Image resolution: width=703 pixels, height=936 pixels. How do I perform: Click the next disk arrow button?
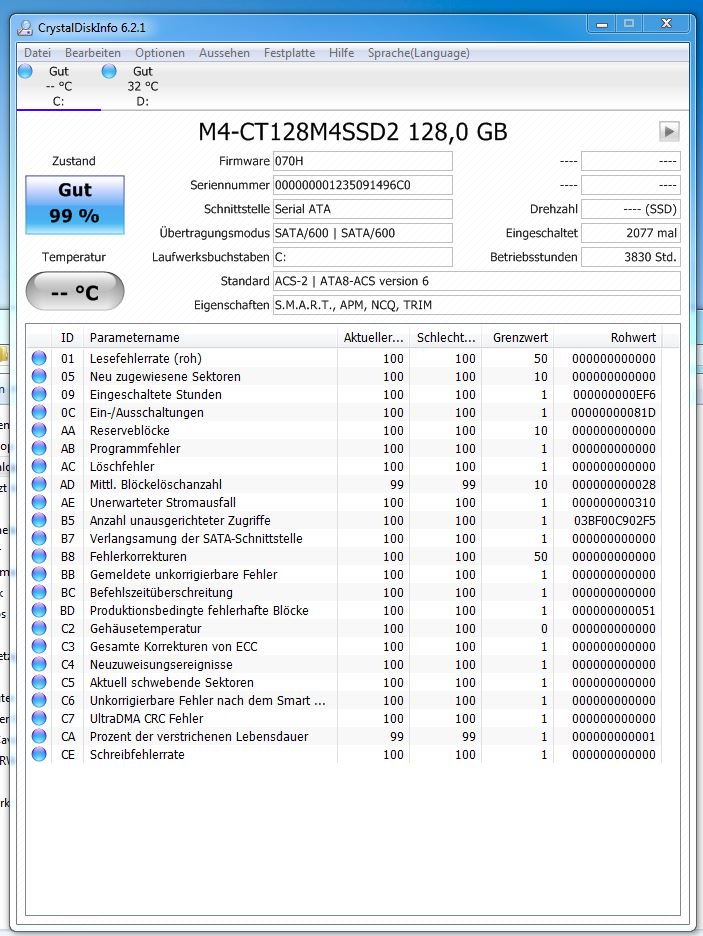tap(669, 131)
